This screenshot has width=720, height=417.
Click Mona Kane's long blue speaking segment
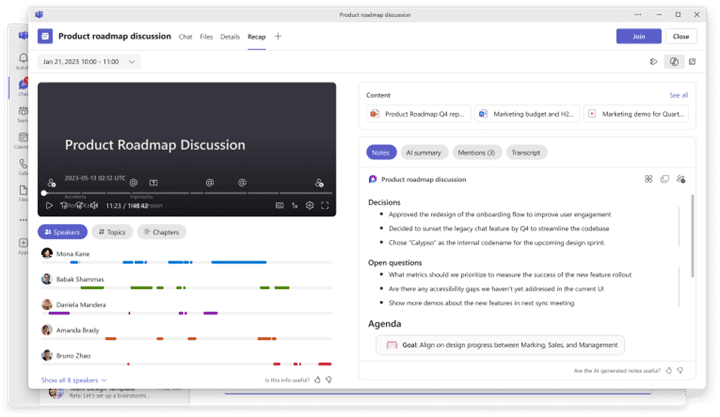pos(239,262)
